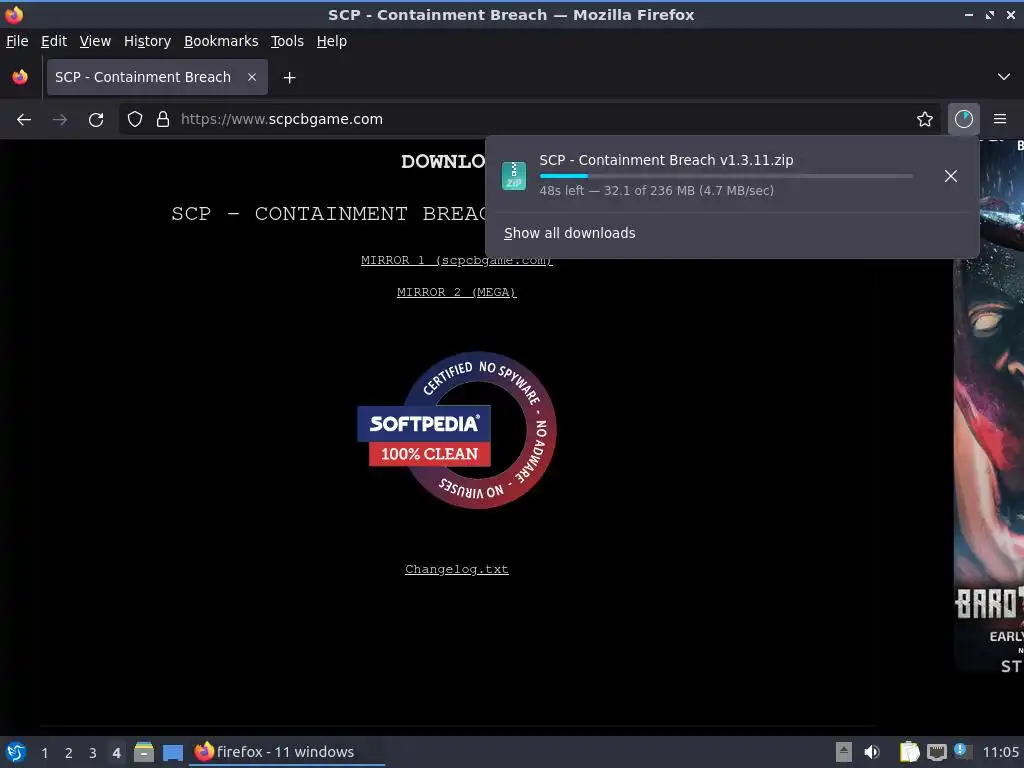Screen dimensions: 1024x768
Task: Switch to workspace 1
Action: pos(44,753)
